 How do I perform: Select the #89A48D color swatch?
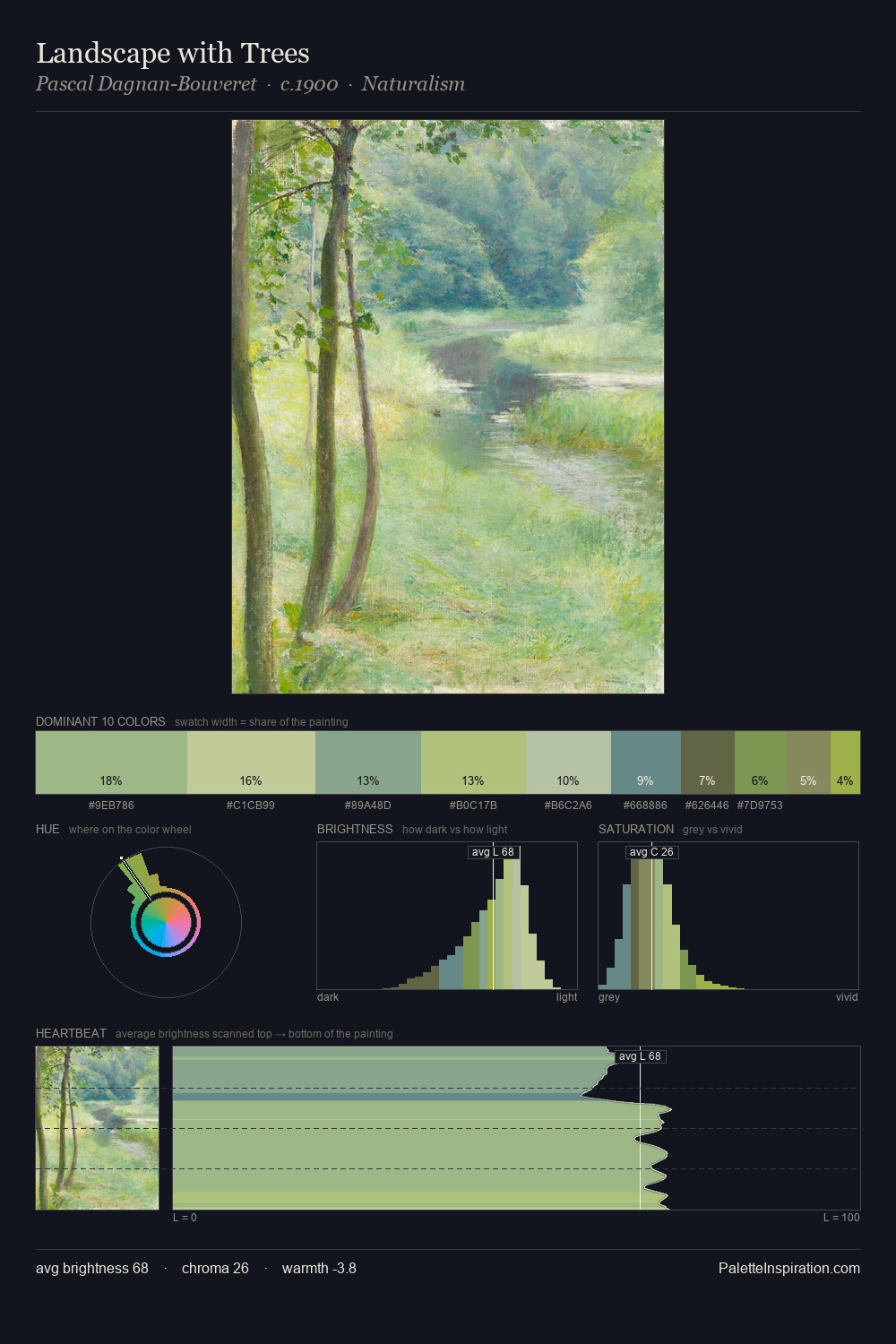368,762
